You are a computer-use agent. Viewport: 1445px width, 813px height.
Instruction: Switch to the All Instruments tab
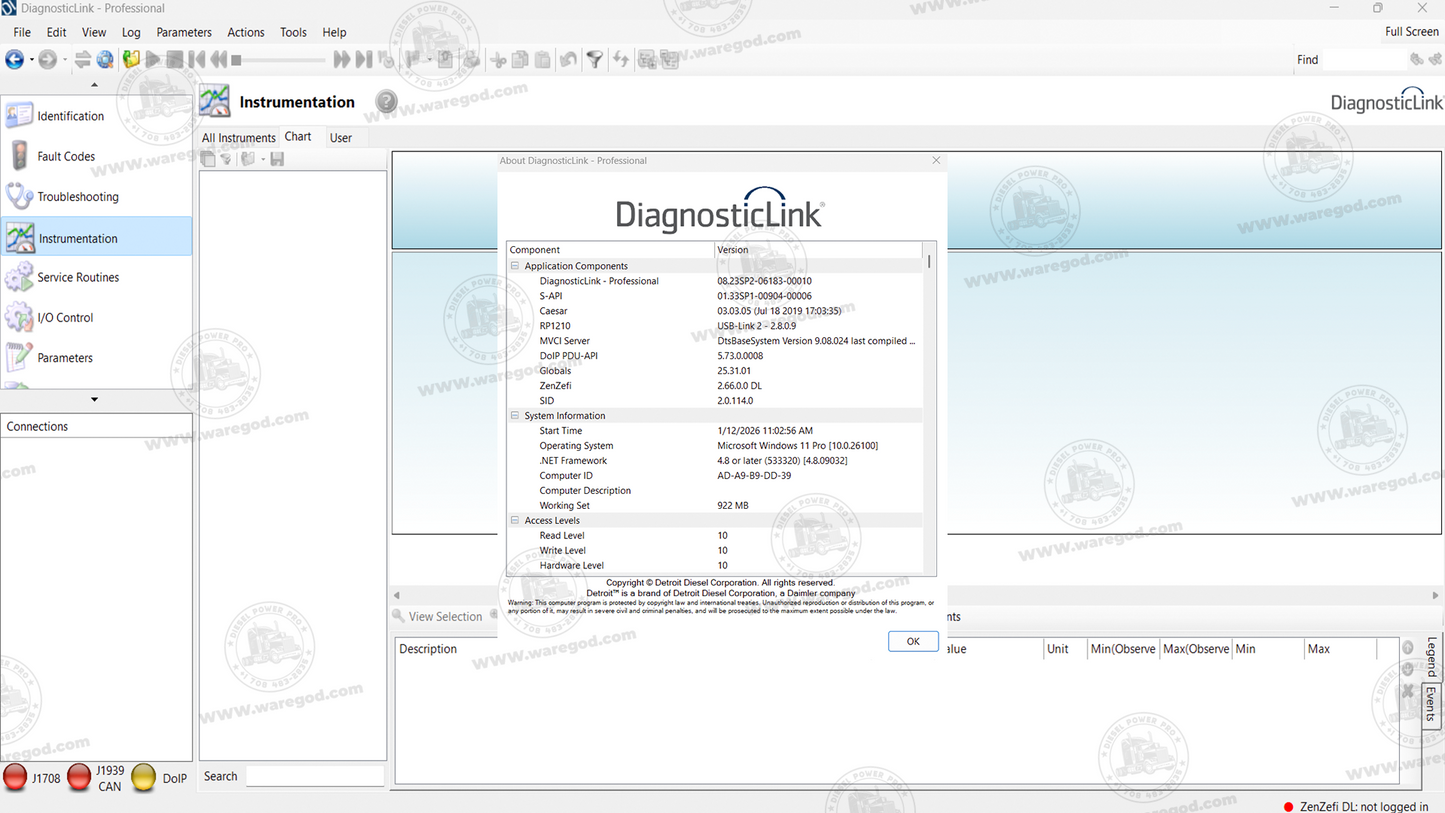(238, 137)
